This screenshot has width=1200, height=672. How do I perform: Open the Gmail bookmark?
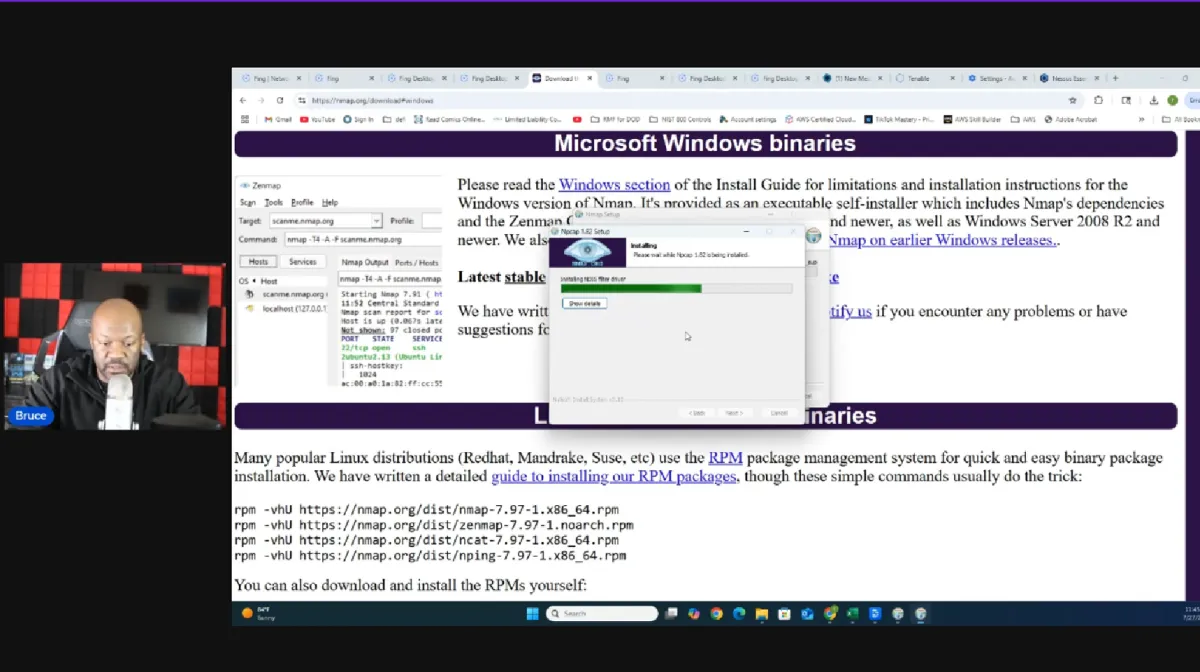click(278, 119)
